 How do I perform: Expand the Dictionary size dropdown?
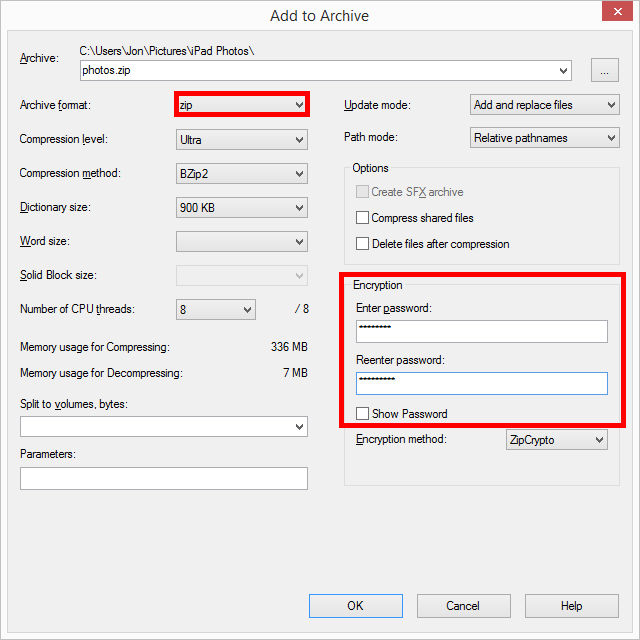pyautogui.click(x=241, y=208)
